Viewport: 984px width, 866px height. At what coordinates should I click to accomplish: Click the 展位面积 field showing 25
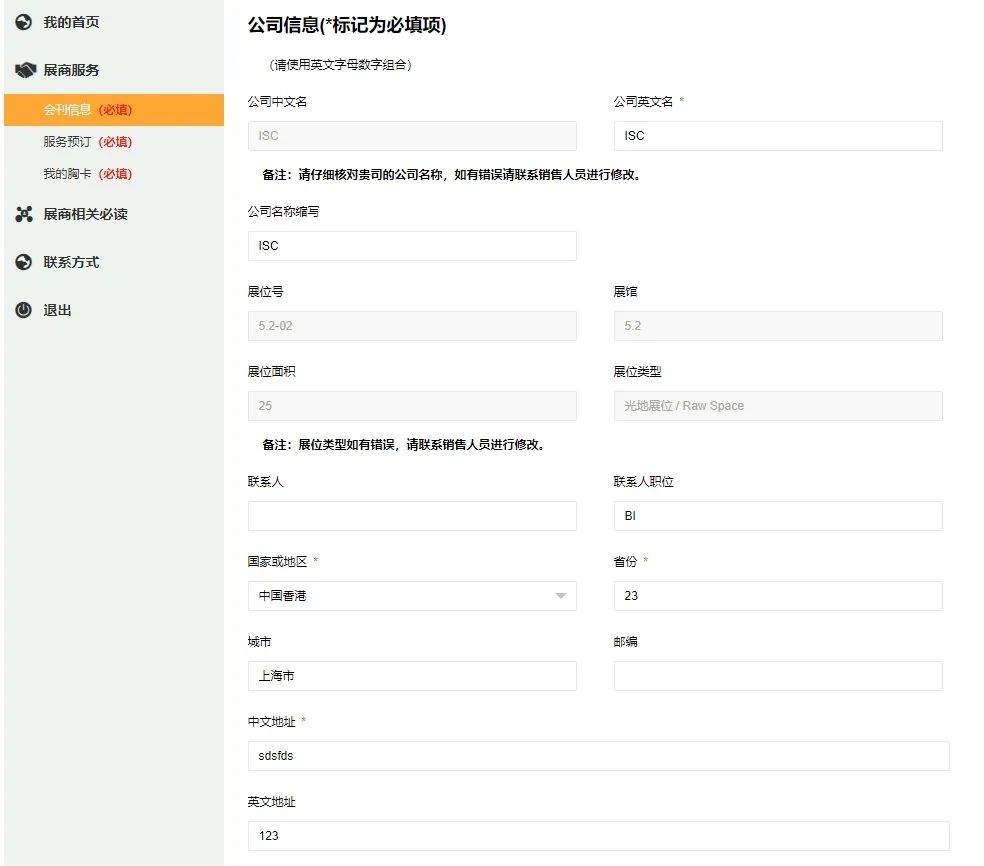(412, 406)
